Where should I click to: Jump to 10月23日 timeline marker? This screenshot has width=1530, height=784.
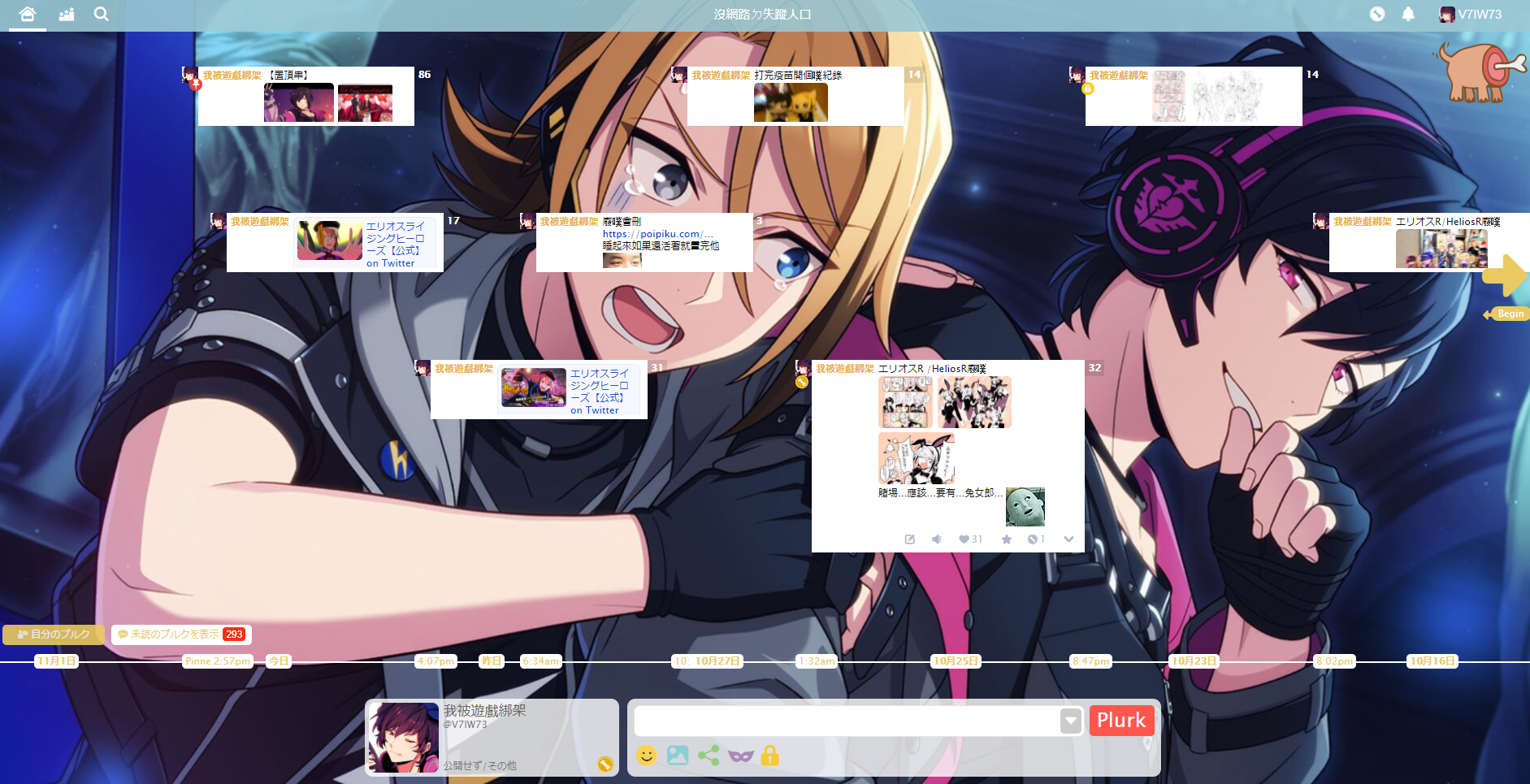tap(1194, 661)
